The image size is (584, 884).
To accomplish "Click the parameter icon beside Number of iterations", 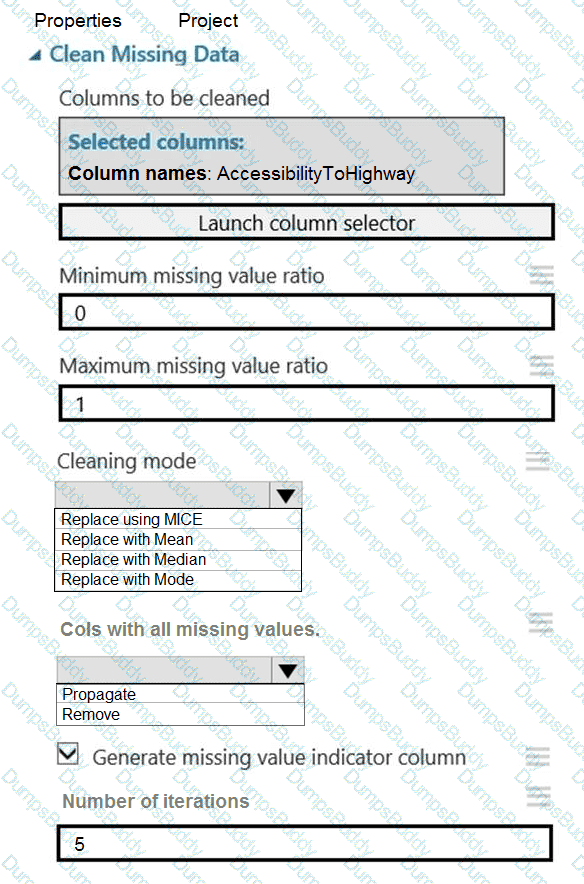I will click(x=541, y=793).
